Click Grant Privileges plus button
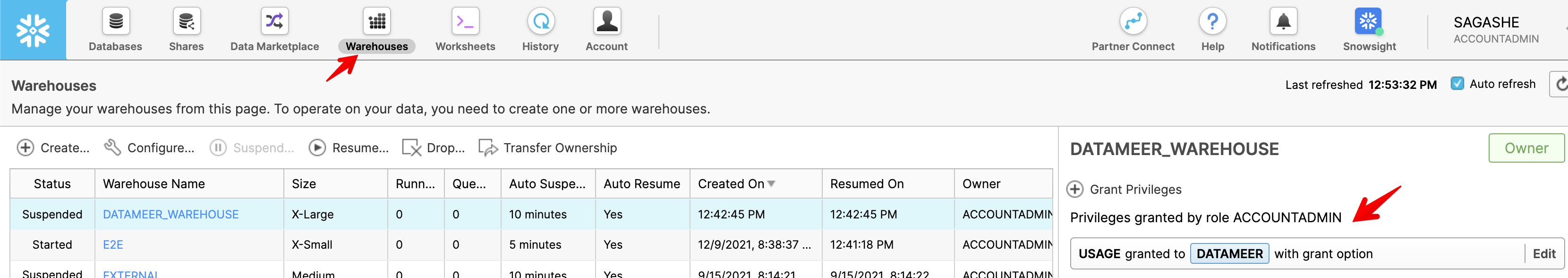This screenshot has height=278, width=1568. click(1075, 190)
